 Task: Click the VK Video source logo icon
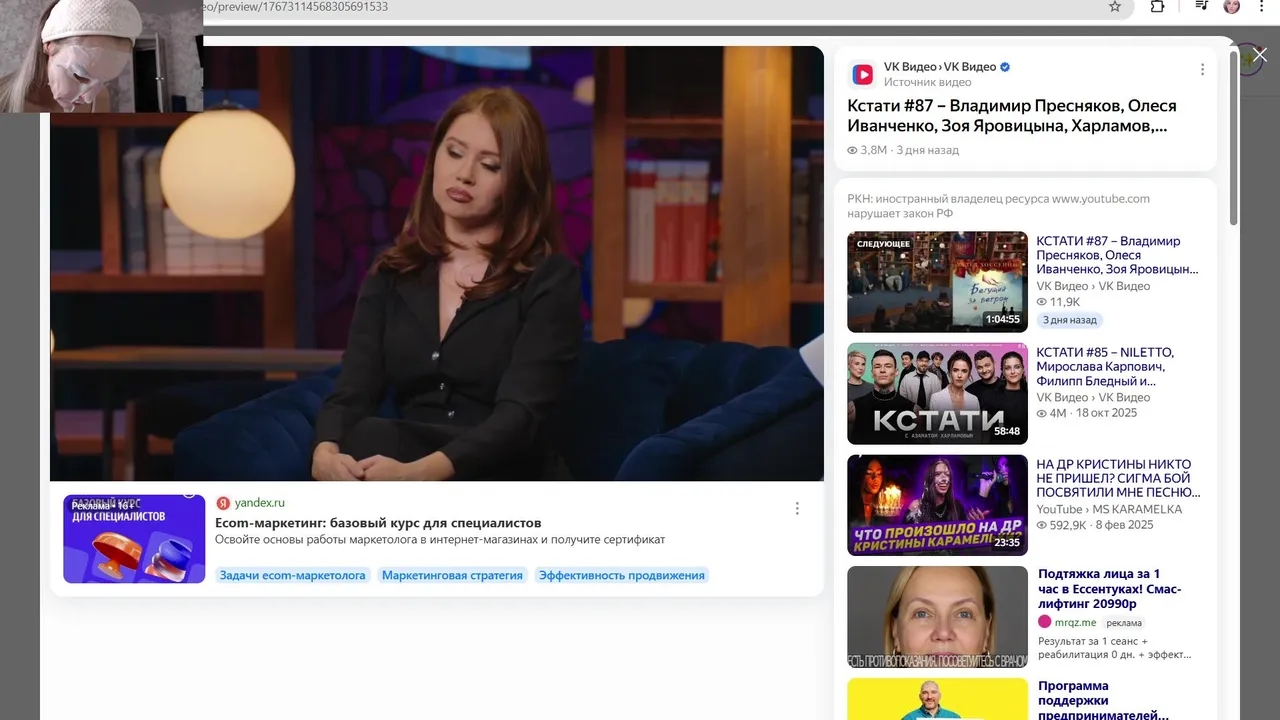tap(862, 74)
